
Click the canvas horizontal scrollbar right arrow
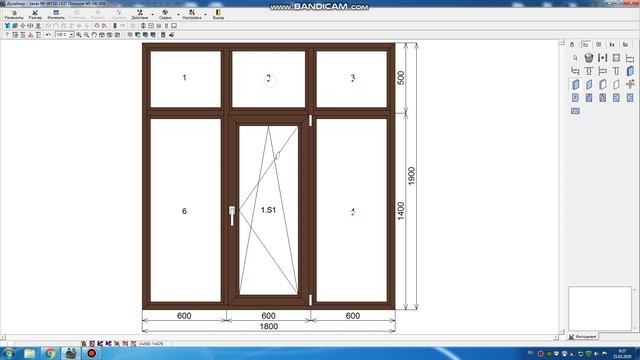point(556,337)
